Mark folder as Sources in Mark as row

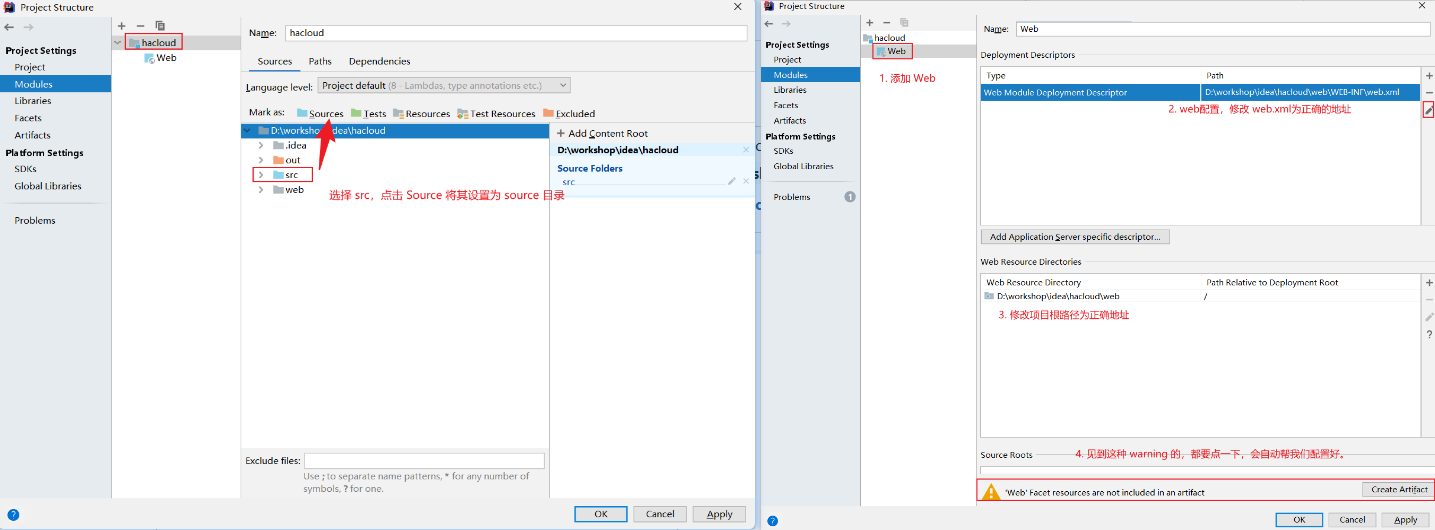(x=320, y=114)
